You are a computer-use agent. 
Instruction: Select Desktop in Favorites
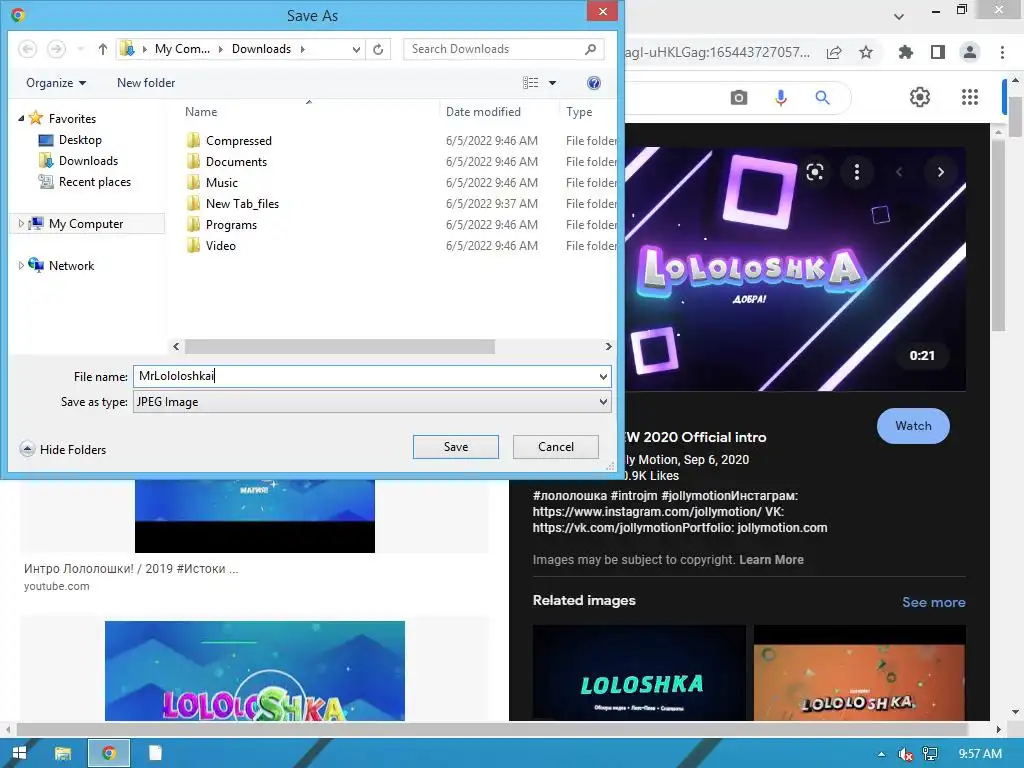point(71,140)
